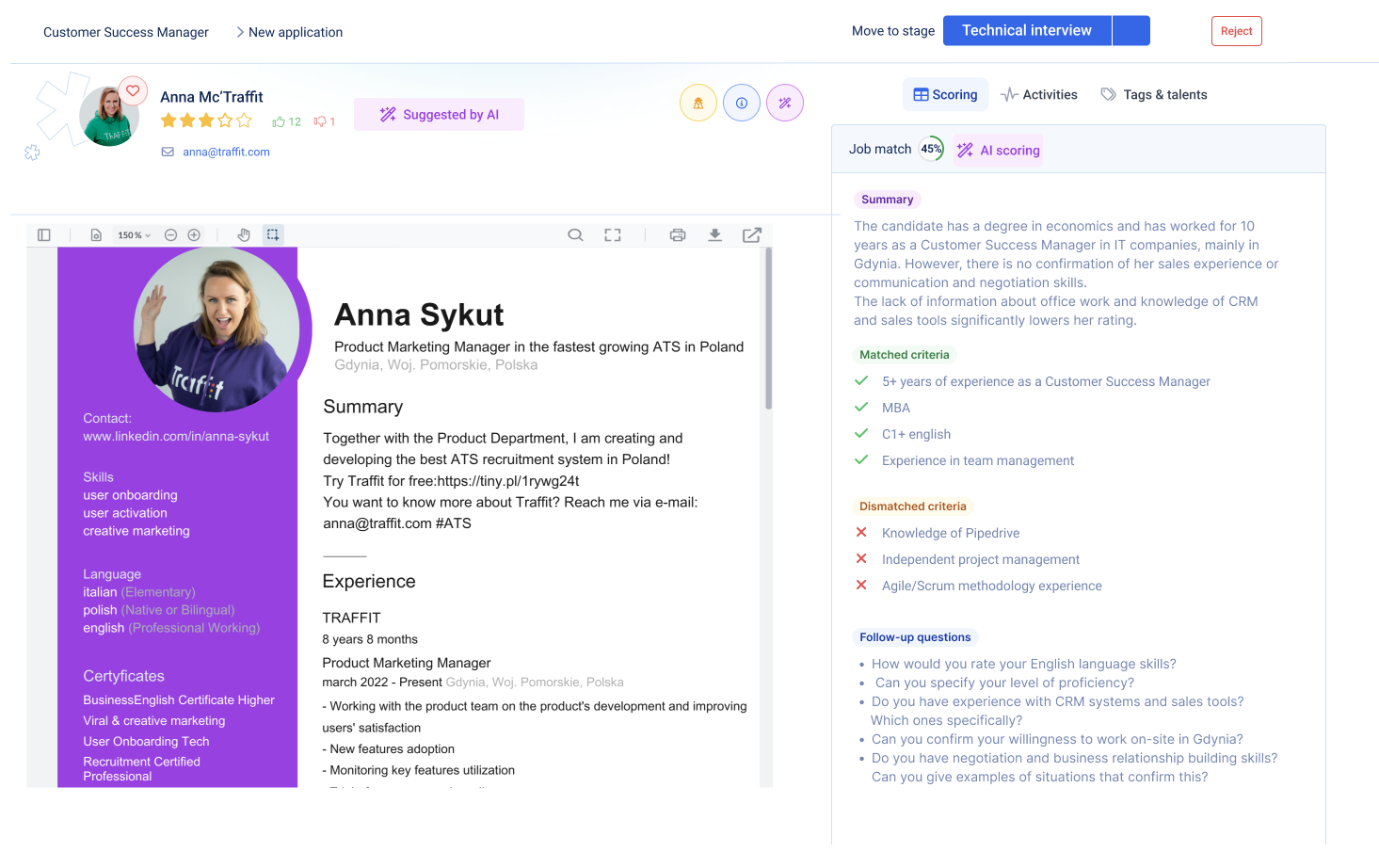Open search in the CV viewer
This screenshot has height=868, width=1379.
coord(575,235)
